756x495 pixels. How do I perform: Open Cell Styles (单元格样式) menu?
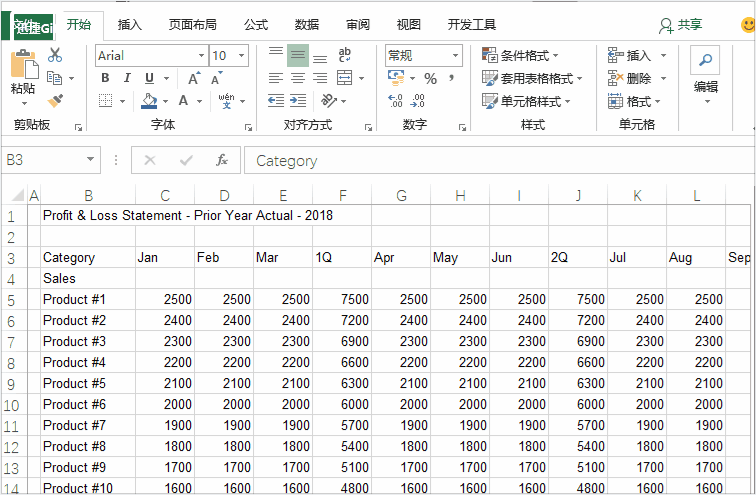point(526,101)
